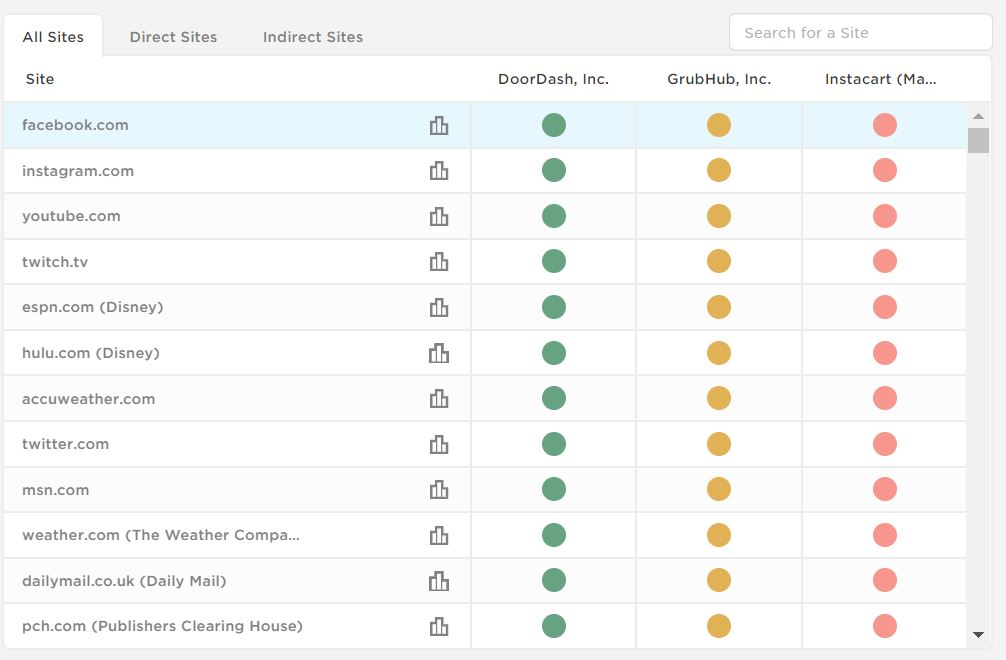
Task: Select the hulu.com (Disney) site name
Action: coord(90,353)
